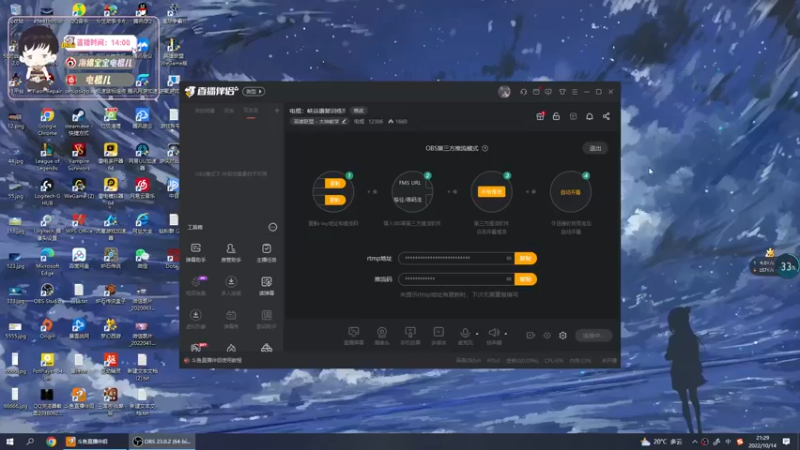This screenshot has width=800, height=450.
Task: Click the edit pencil beside category
Action: pos(344,121)
